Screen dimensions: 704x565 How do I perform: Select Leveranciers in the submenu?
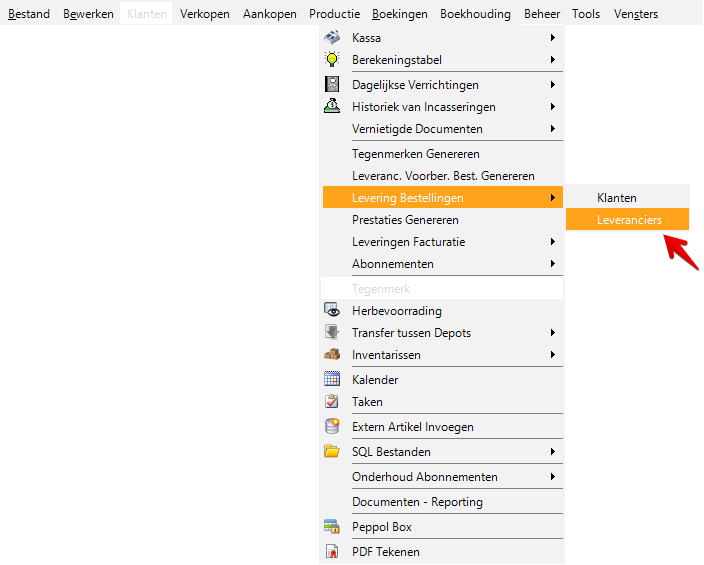tap(629, 220)
